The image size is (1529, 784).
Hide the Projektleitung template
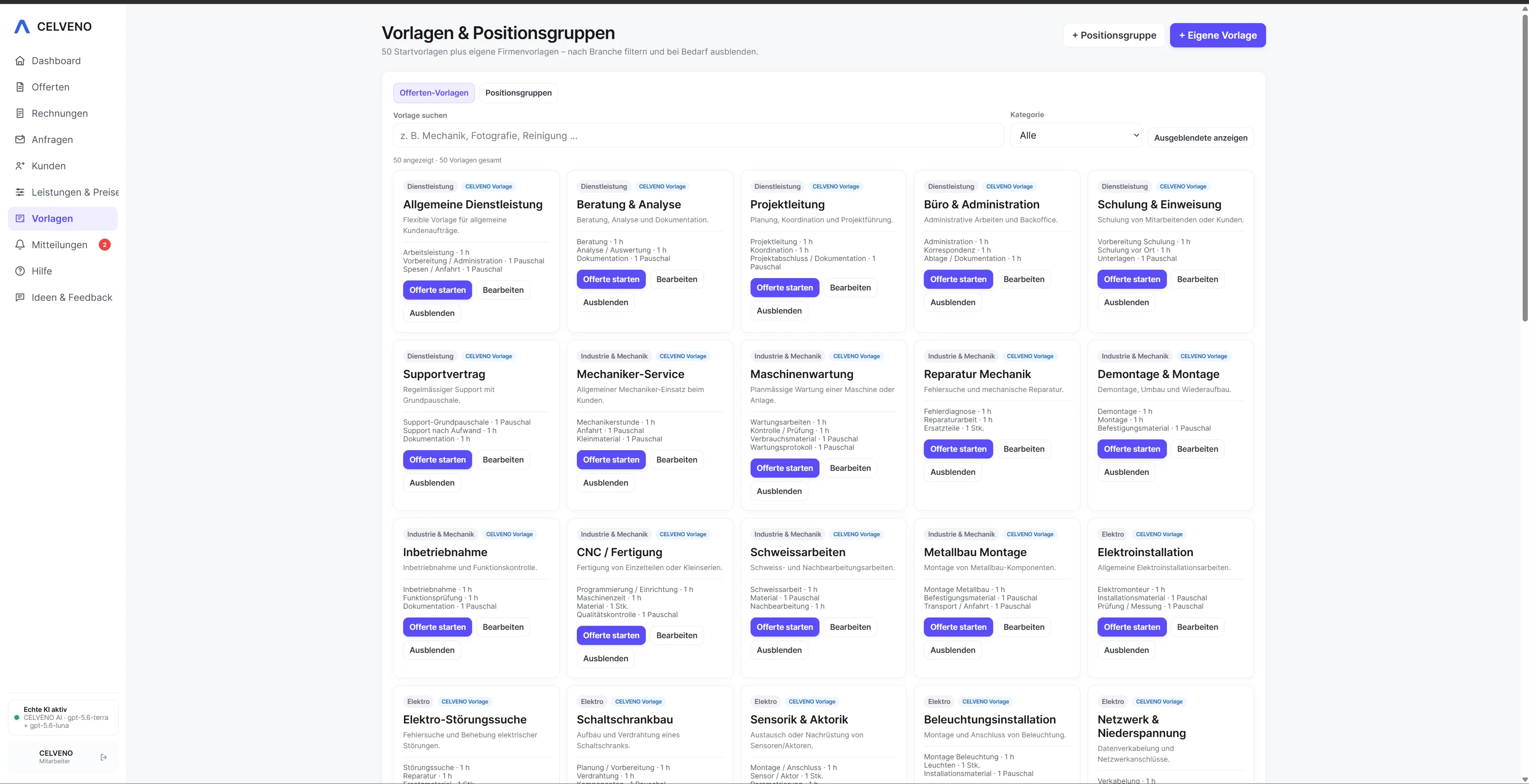click(x=779, y=311)
